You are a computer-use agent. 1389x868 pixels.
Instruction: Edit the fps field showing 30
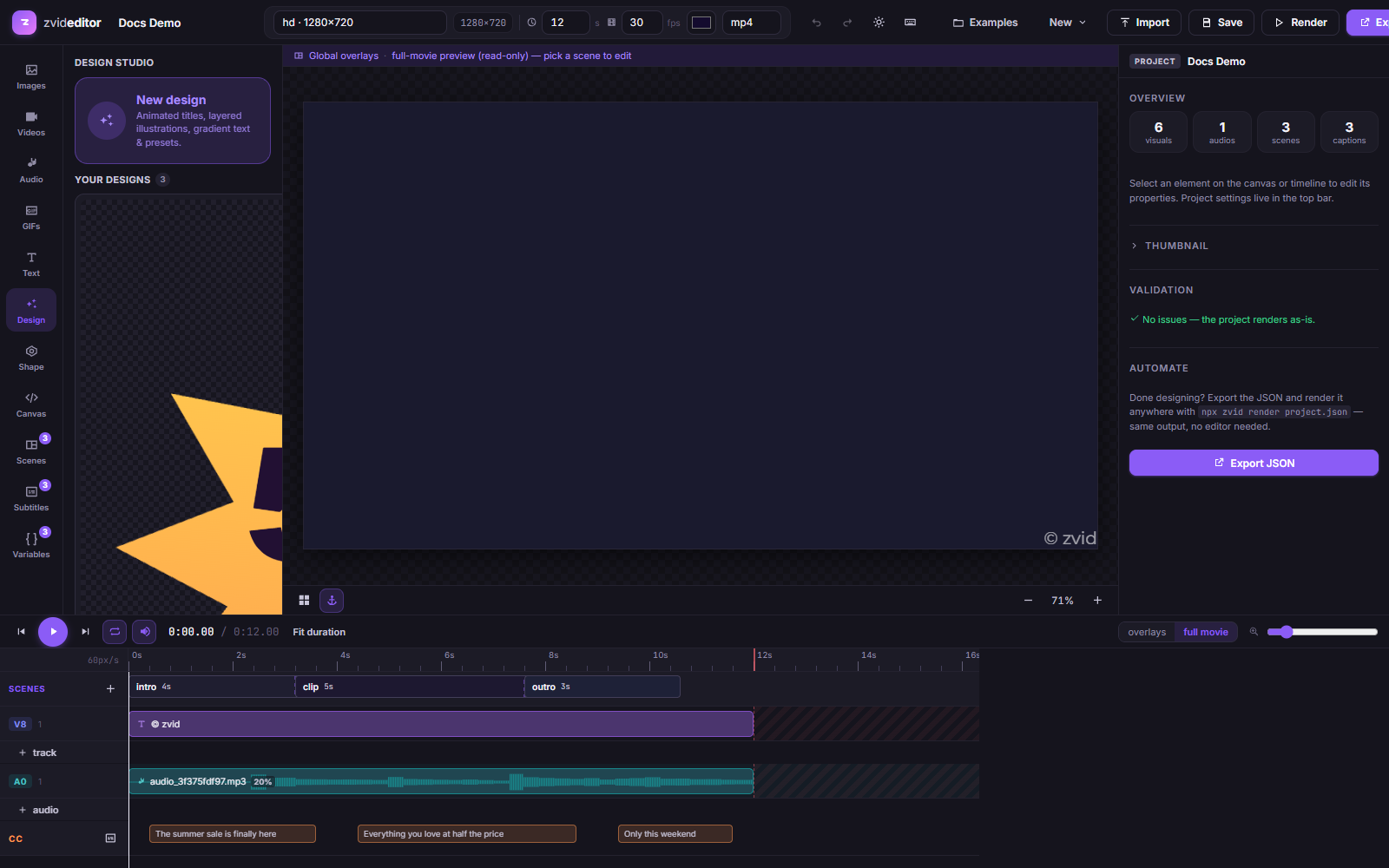coord(642,23)
